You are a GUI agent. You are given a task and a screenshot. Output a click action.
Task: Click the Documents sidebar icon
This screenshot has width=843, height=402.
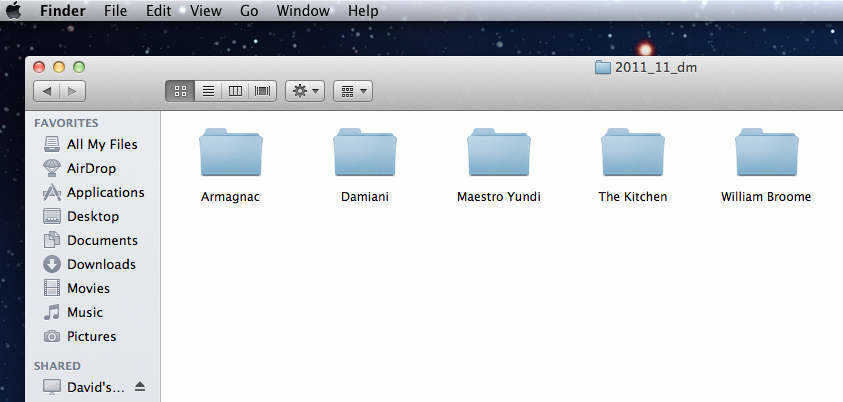pos(52,240)
